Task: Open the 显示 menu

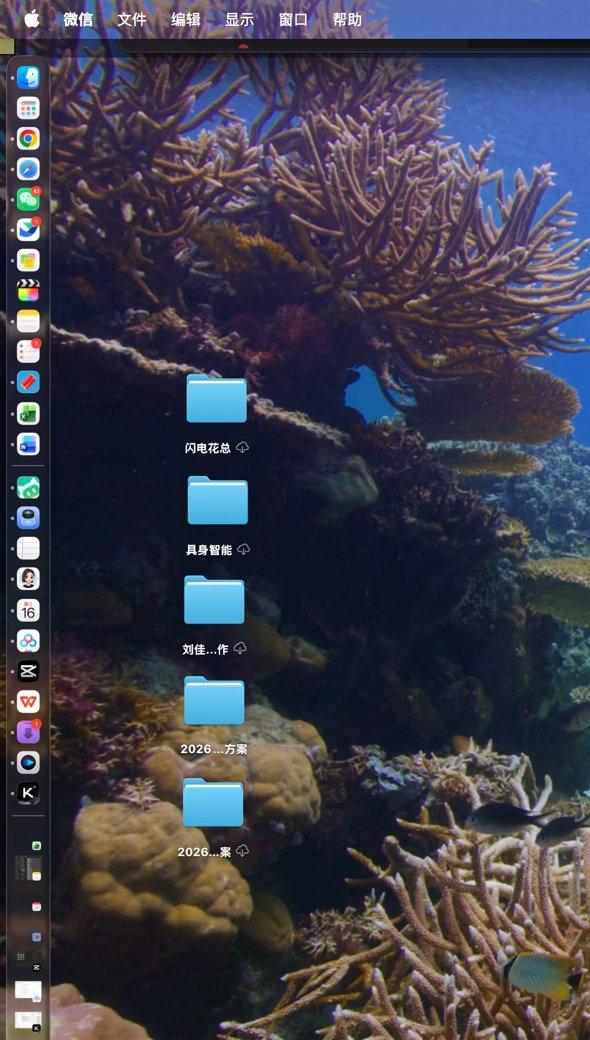Action: pyautogui.click(x=239, y=19)
